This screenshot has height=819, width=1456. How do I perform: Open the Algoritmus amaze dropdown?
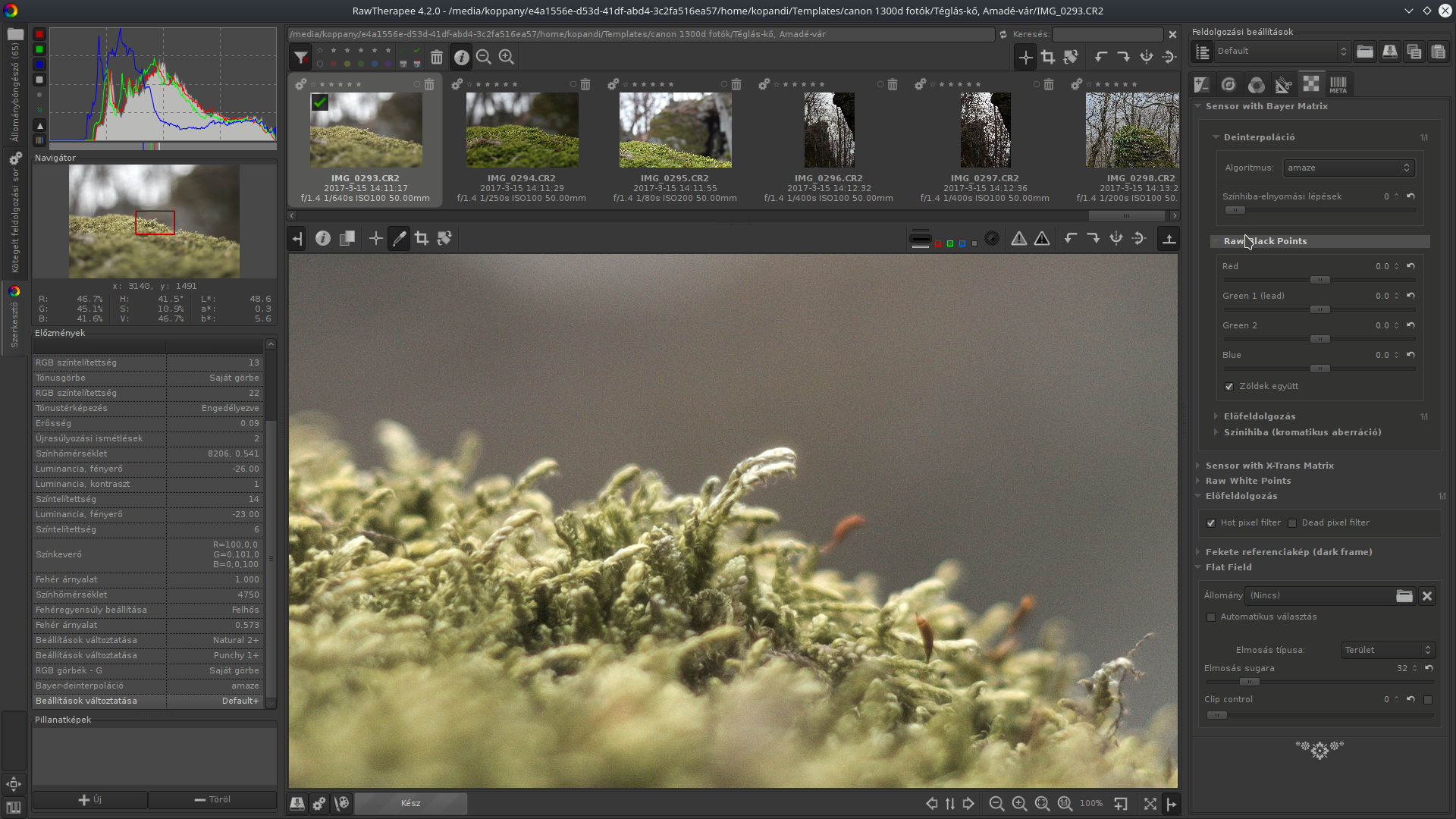1348,168
